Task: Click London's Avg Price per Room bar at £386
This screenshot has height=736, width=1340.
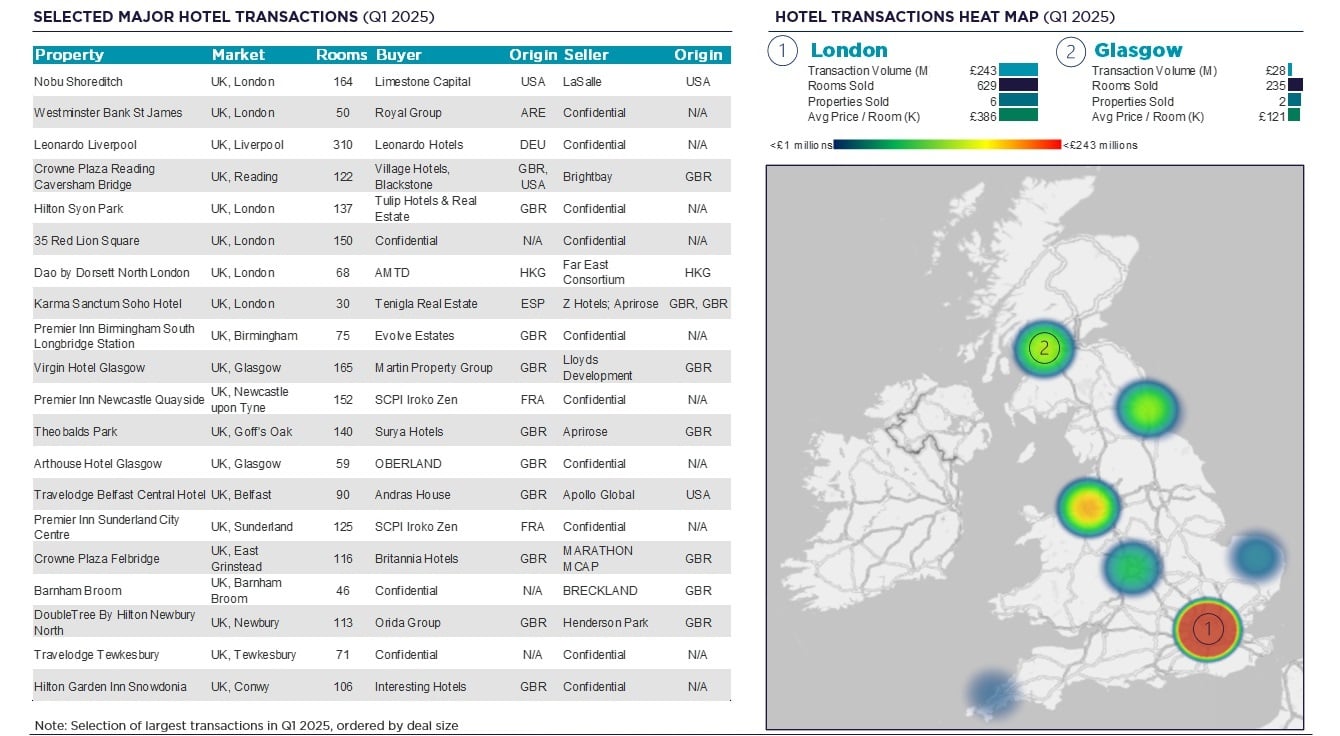Action: point(1018,116)
